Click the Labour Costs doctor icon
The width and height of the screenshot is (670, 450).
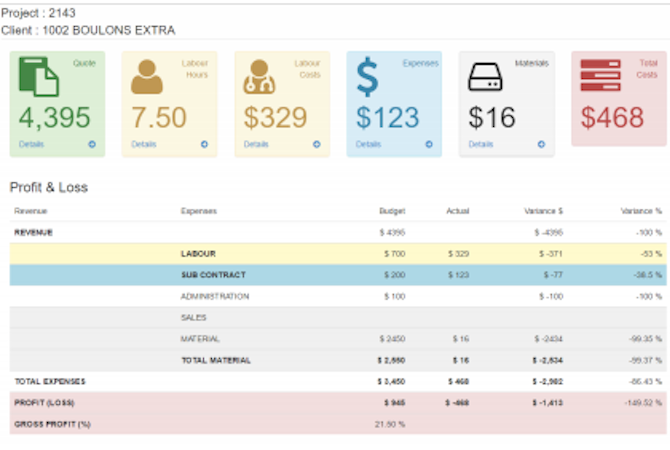(259, 76)
